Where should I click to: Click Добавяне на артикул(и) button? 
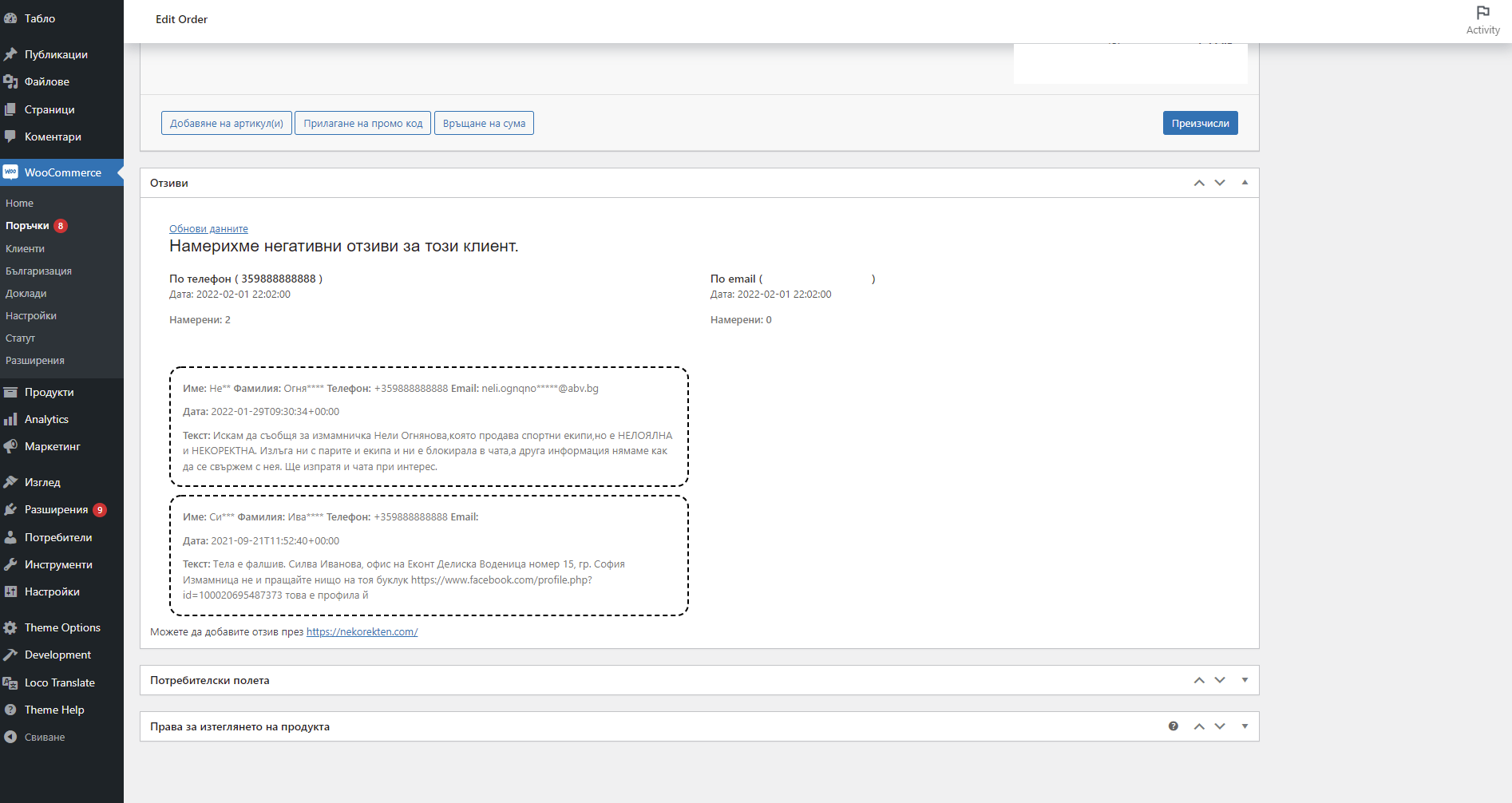click(227, 123)
